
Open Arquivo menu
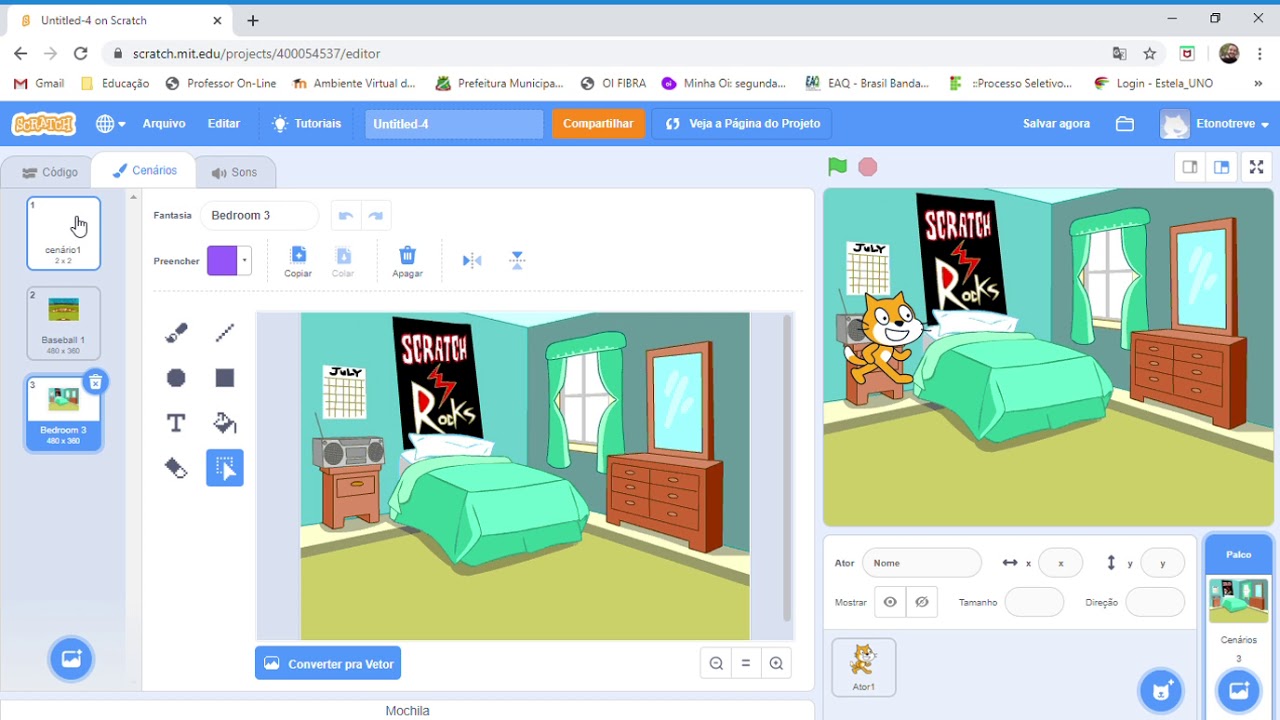tap(164, 124)
